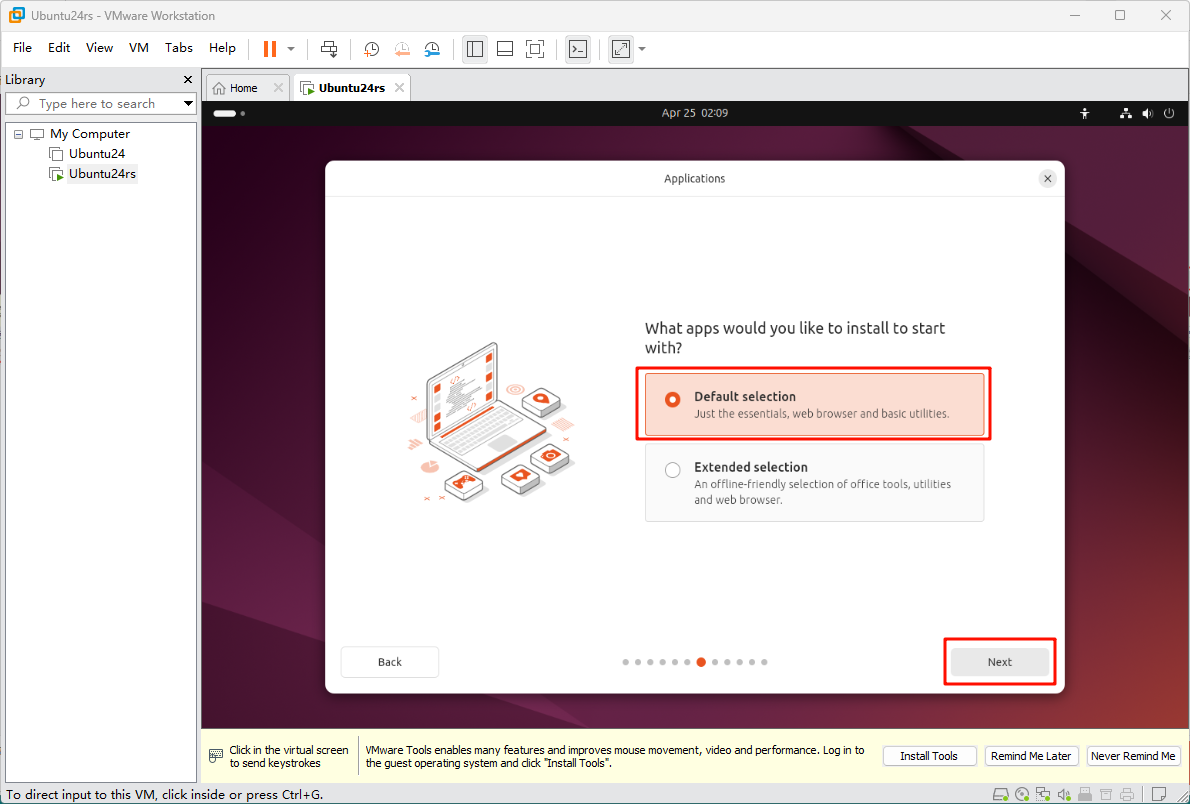Open the VM menu
This screenshot has width=1190, height=804.
[x=139, y=48]
